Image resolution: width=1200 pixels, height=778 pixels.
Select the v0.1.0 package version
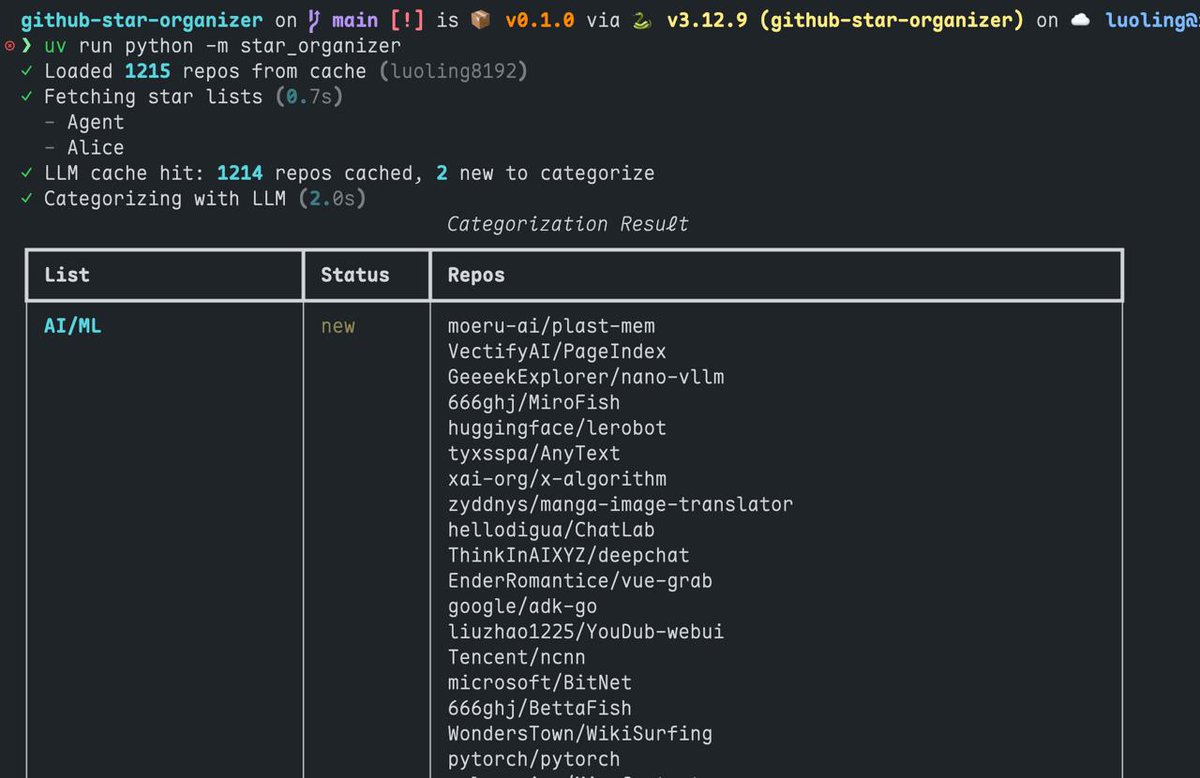coord(538,21)
